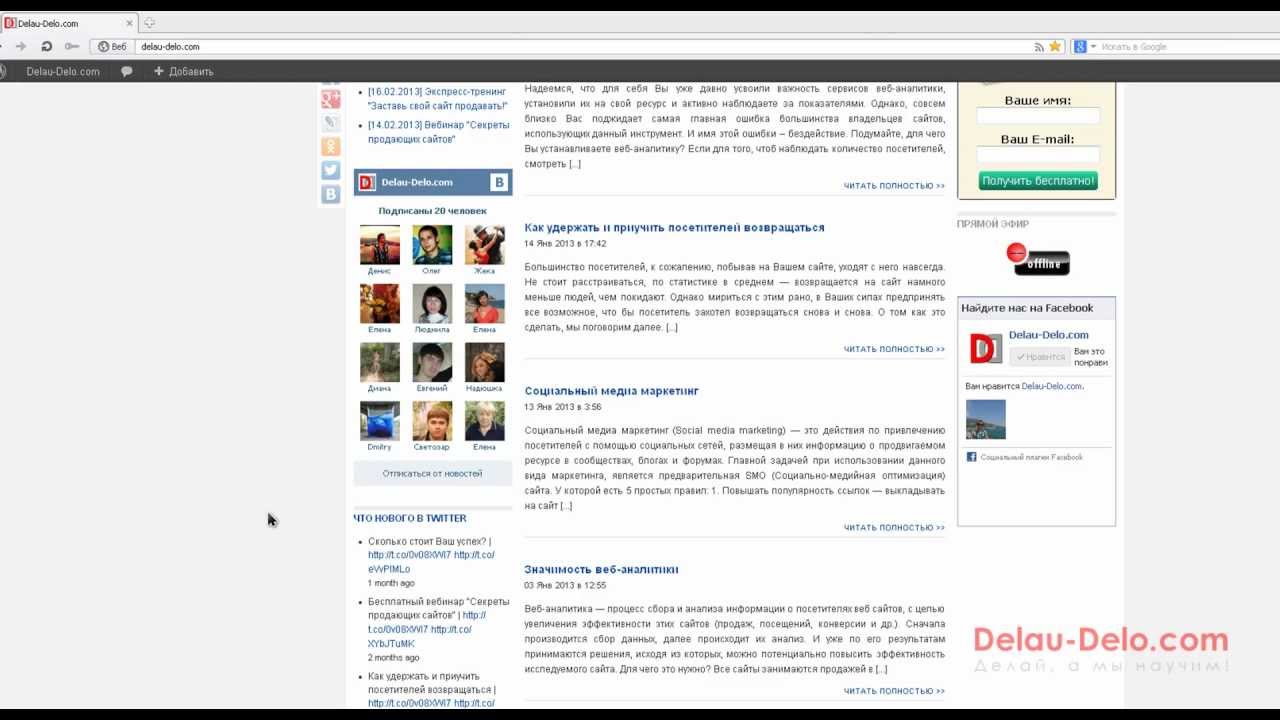This screenshot has width=1280, height=720.
Task: Click the Offline live broadcast icon
Action: 1038,260
